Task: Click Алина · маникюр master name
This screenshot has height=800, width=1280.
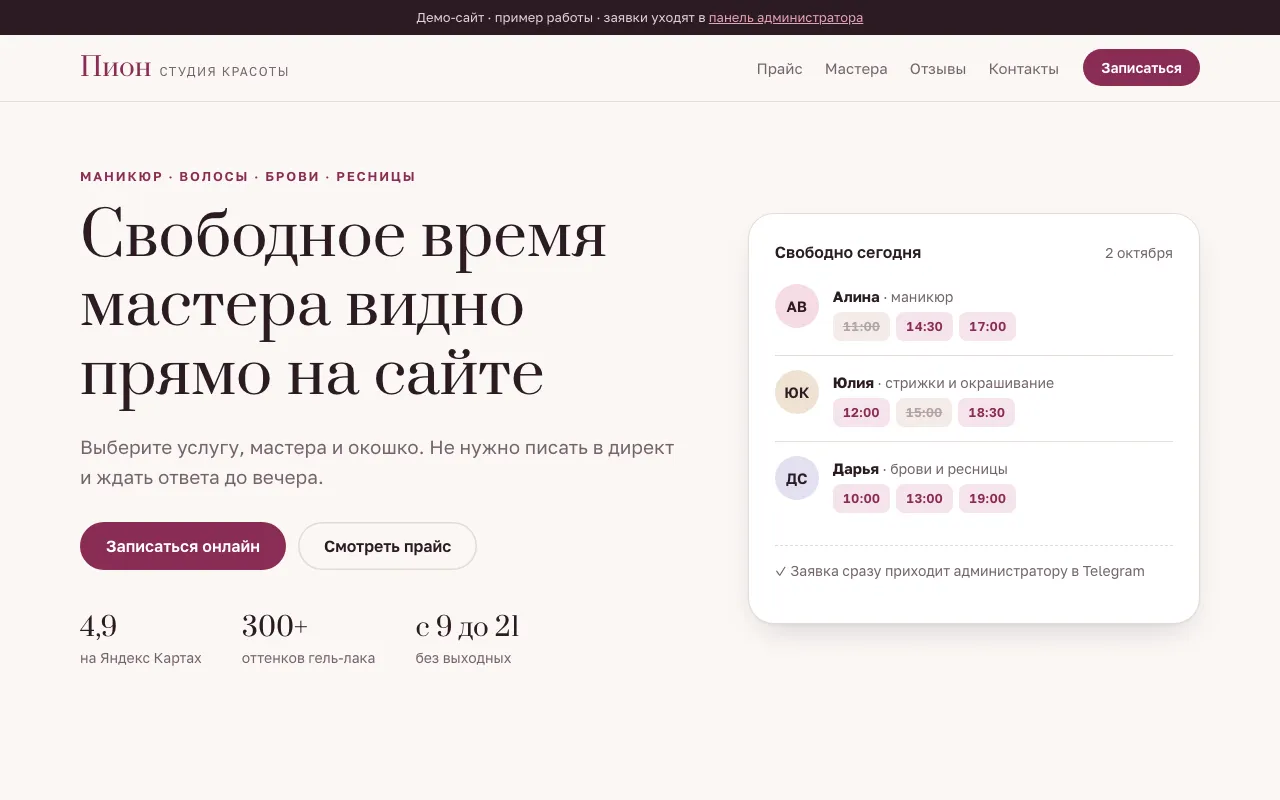Action: coord(893,297)
